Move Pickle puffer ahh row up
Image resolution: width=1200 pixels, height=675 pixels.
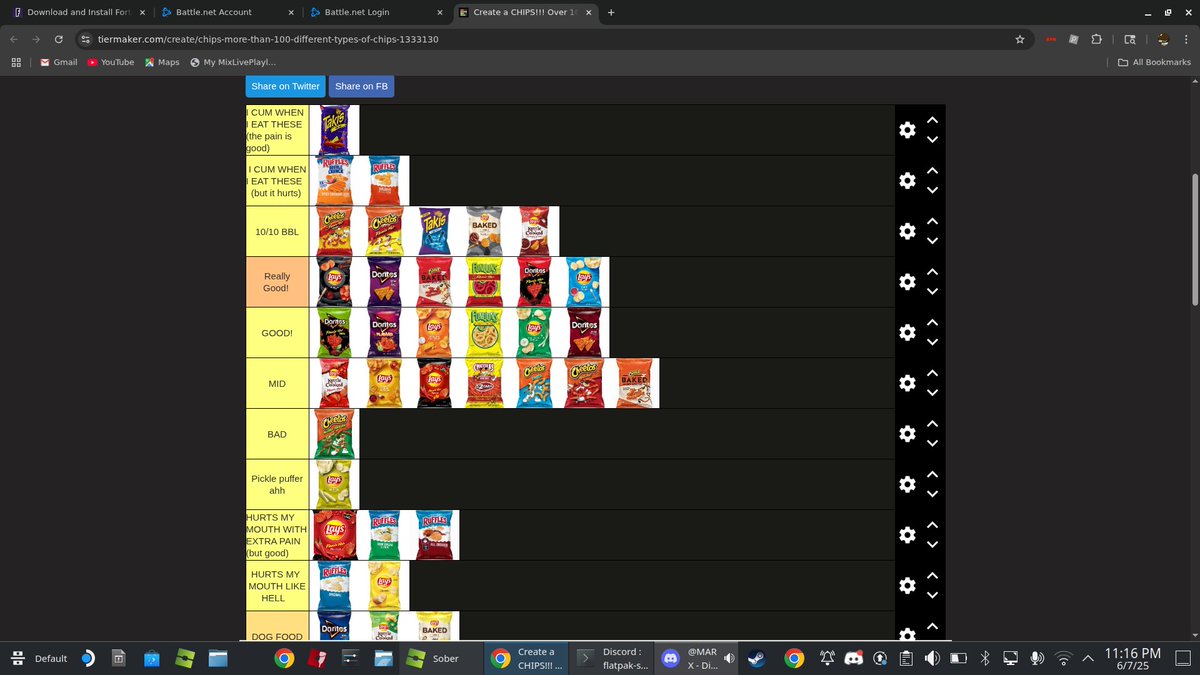pos(932,475)
